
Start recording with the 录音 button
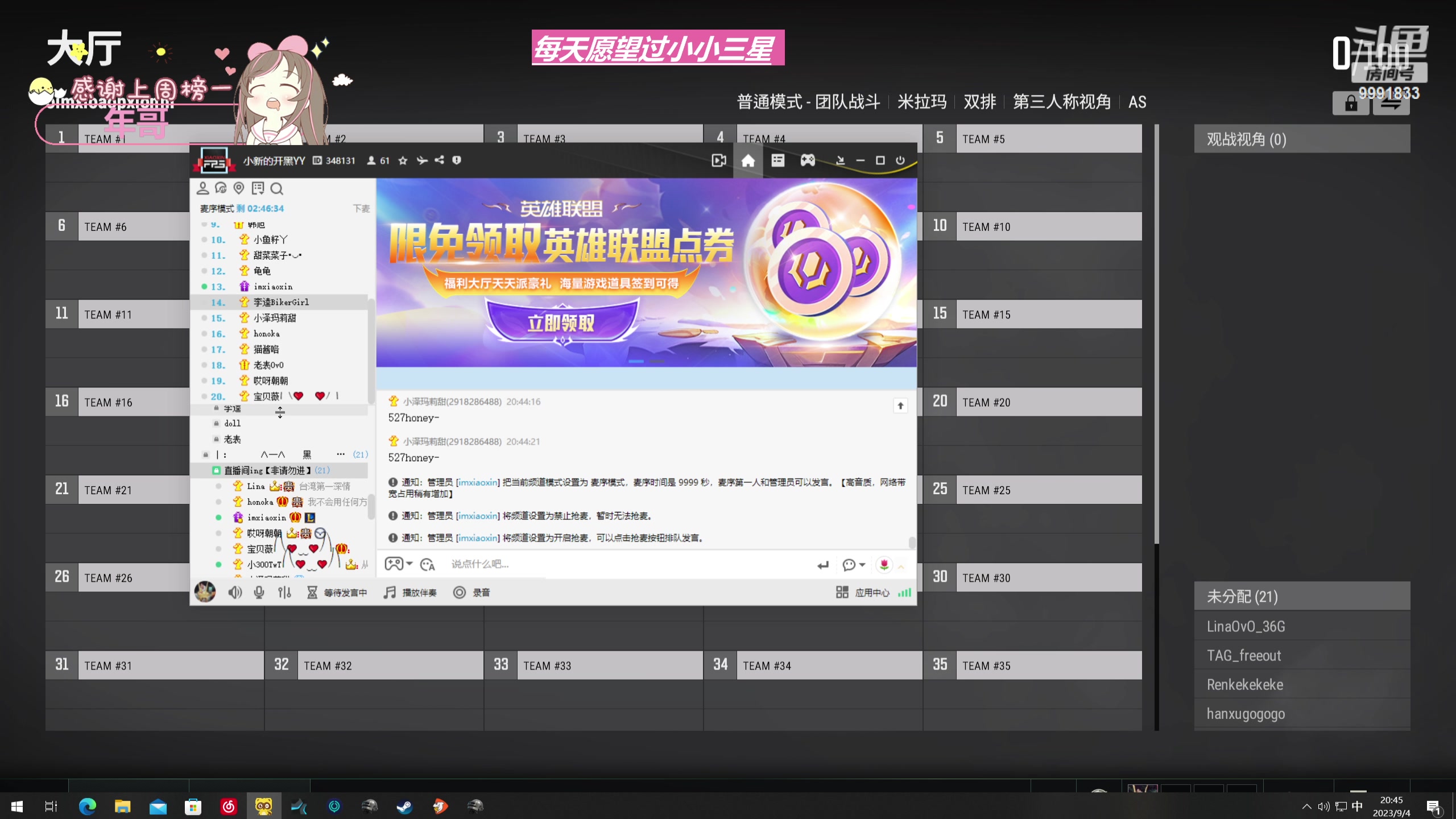tap(472, 593)
